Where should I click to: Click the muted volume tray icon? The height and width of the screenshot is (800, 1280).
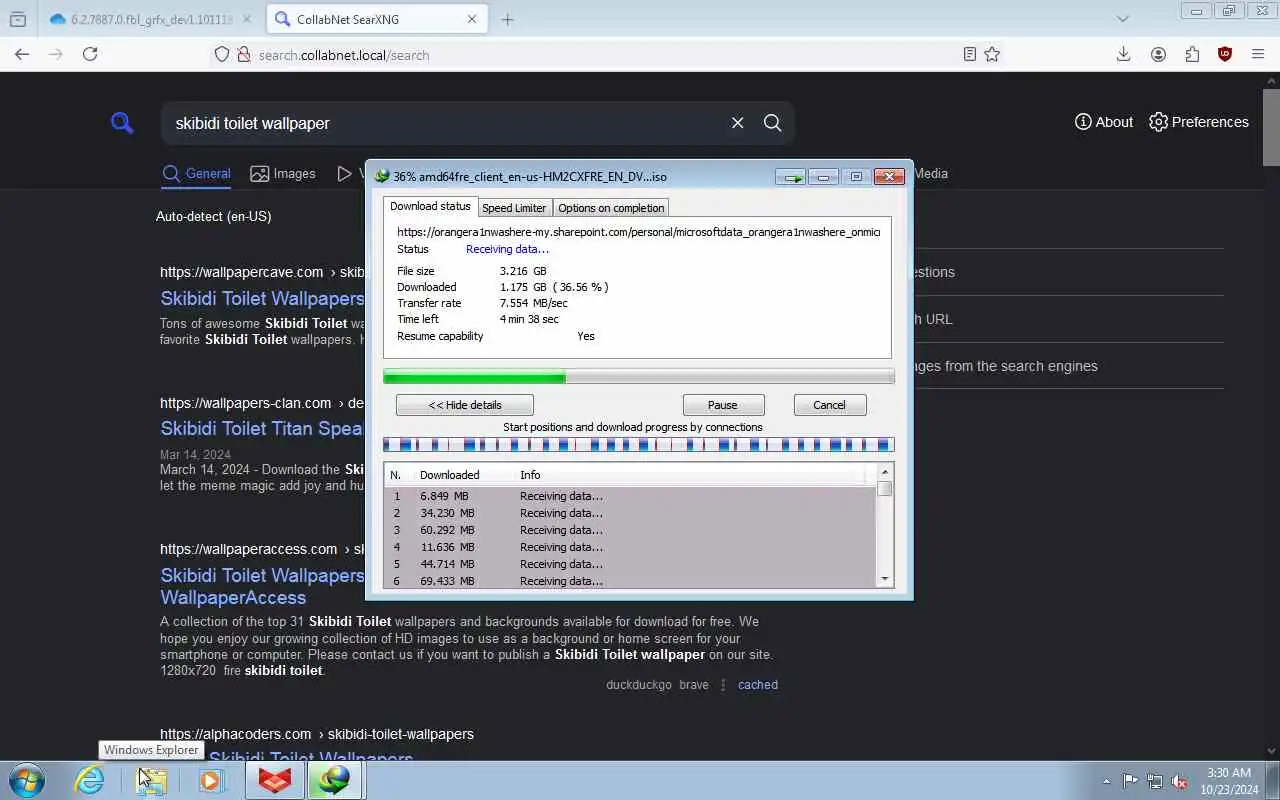1180,781
